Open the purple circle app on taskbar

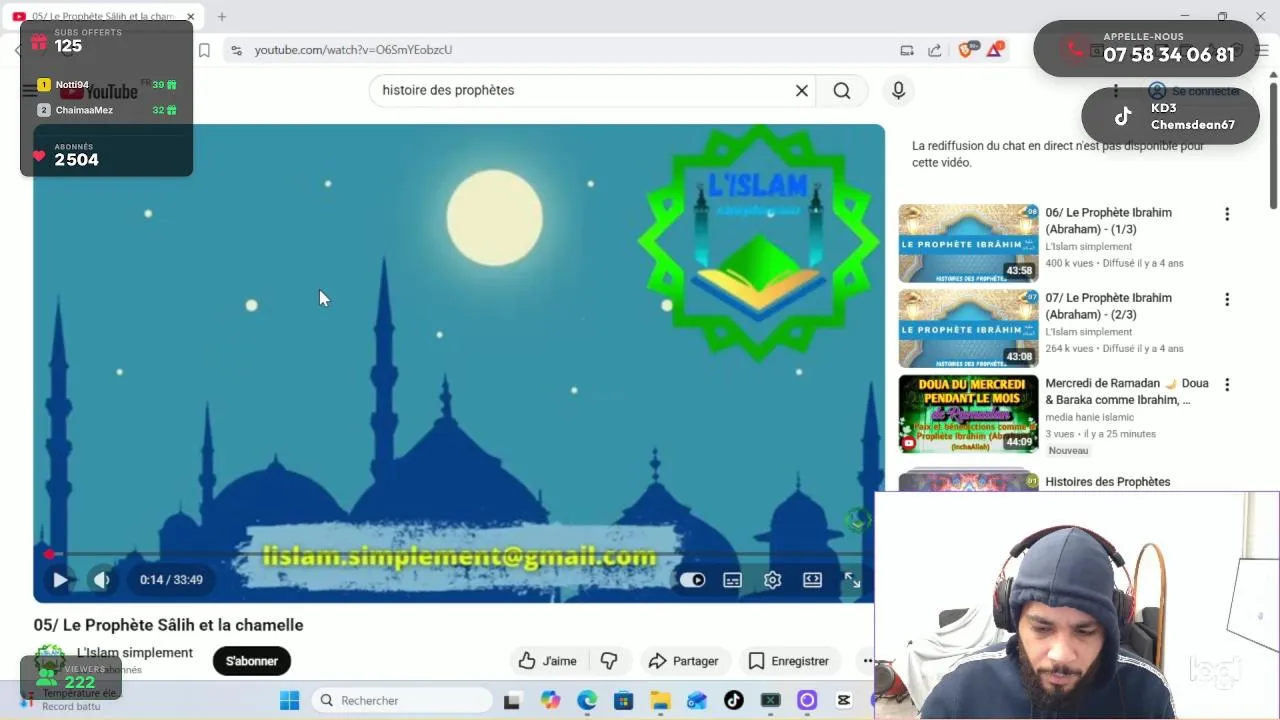pyautogui.click(x=807, y=701)
